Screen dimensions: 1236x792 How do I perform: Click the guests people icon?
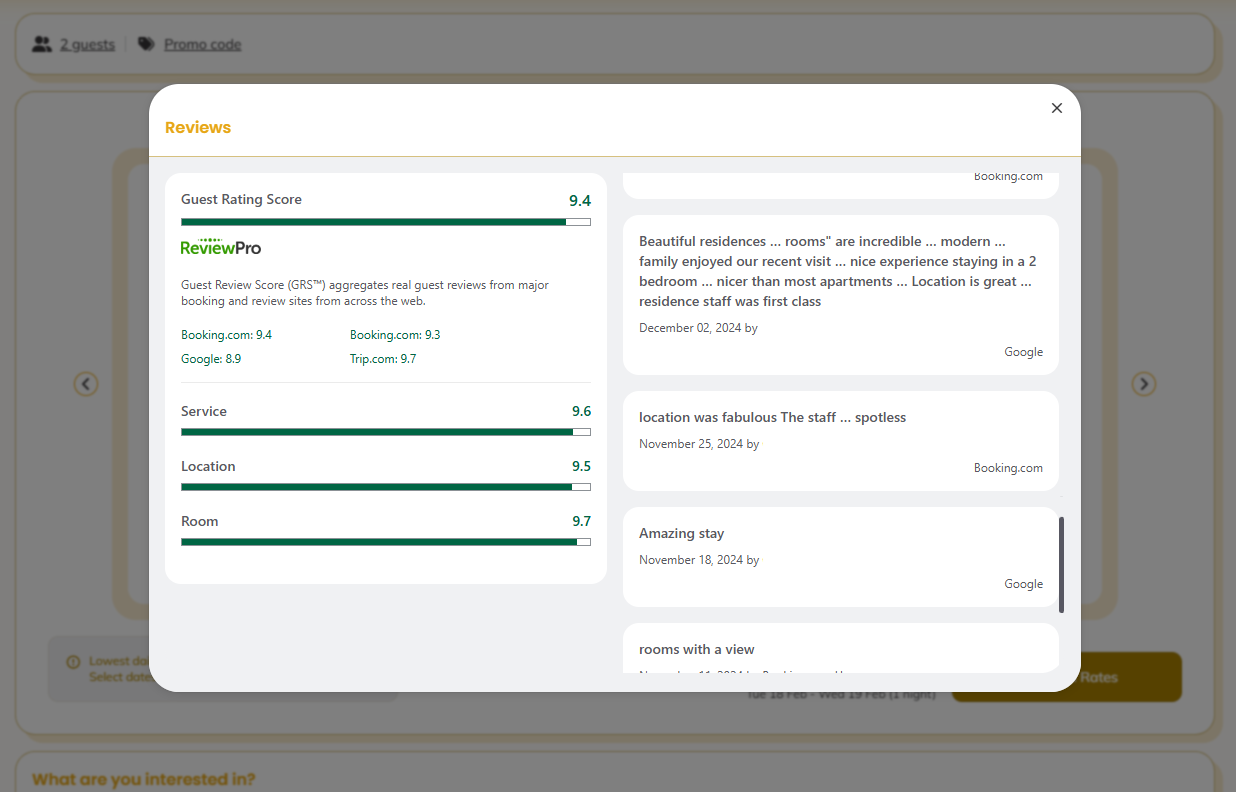(x=41, y=44)
